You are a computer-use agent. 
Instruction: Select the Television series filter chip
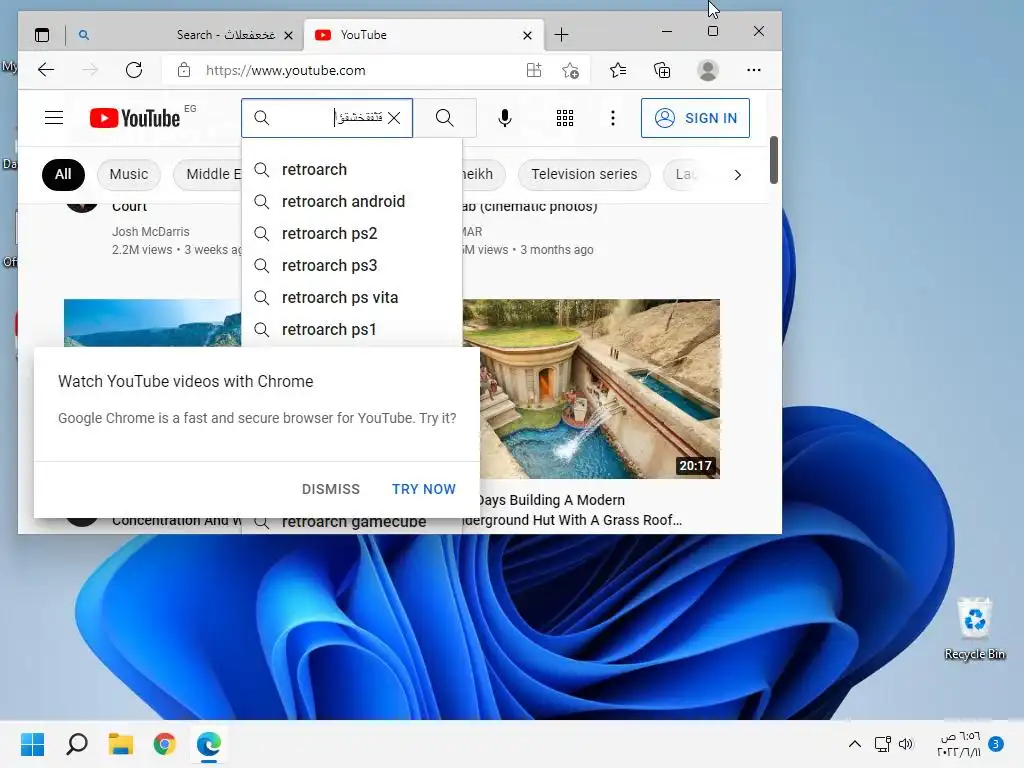tap(584, 174)
